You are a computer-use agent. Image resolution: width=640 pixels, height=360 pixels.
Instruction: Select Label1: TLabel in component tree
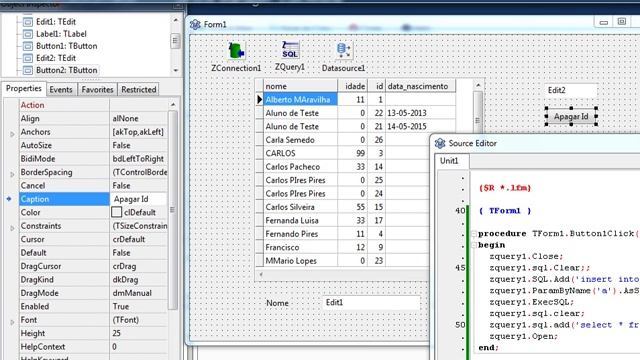tap(61, 34)
